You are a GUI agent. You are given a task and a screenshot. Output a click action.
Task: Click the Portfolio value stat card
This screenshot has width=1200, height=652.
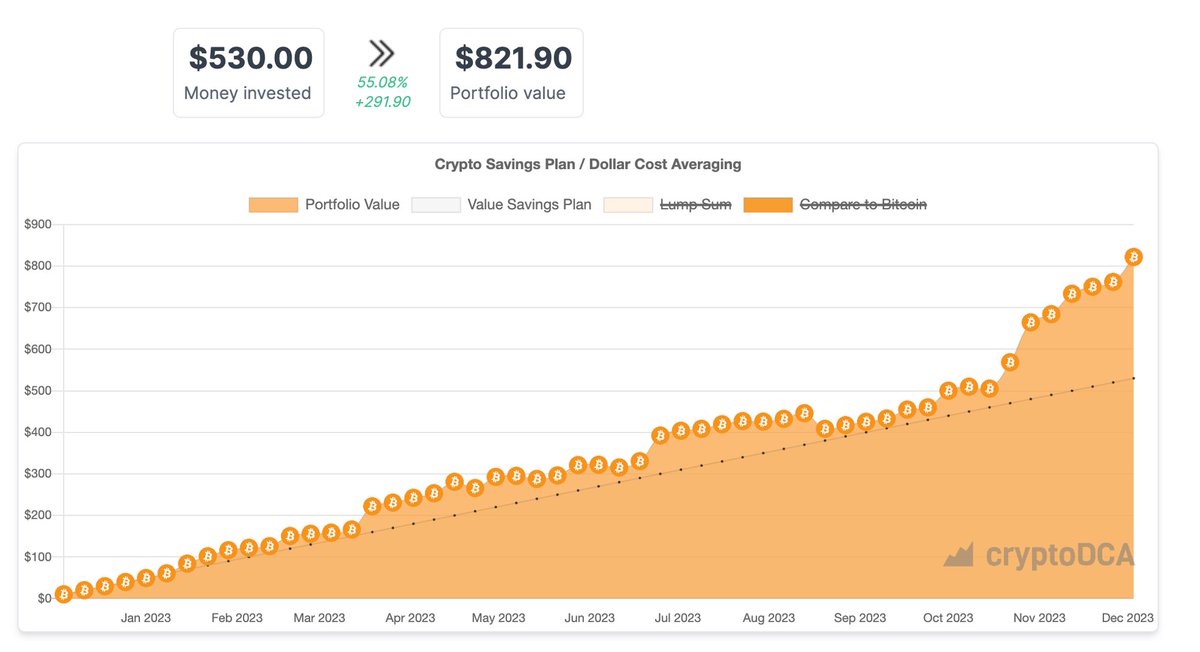pyautogui.click(x=511, y=72)
